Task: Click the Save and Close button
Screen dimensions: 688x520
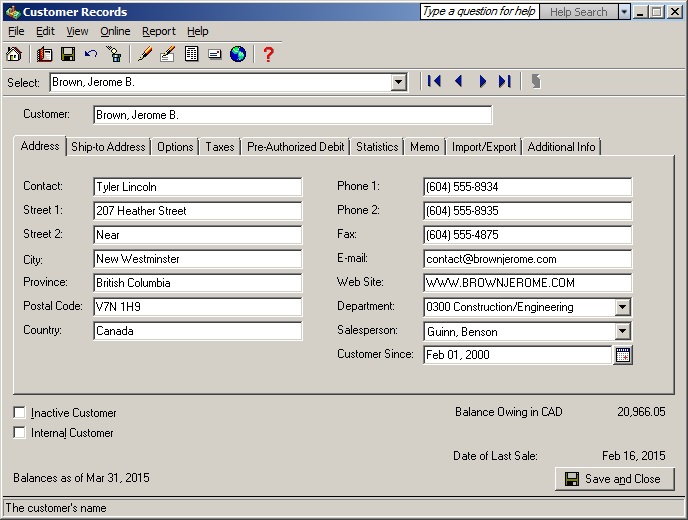Action: 615,479
